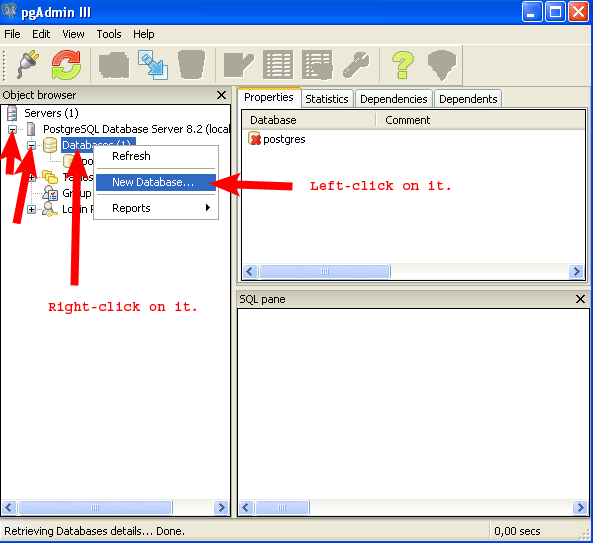593x543 pixels.
Task: Click Object browser horizontal scrollbar thumb
Action: [95, 507]
